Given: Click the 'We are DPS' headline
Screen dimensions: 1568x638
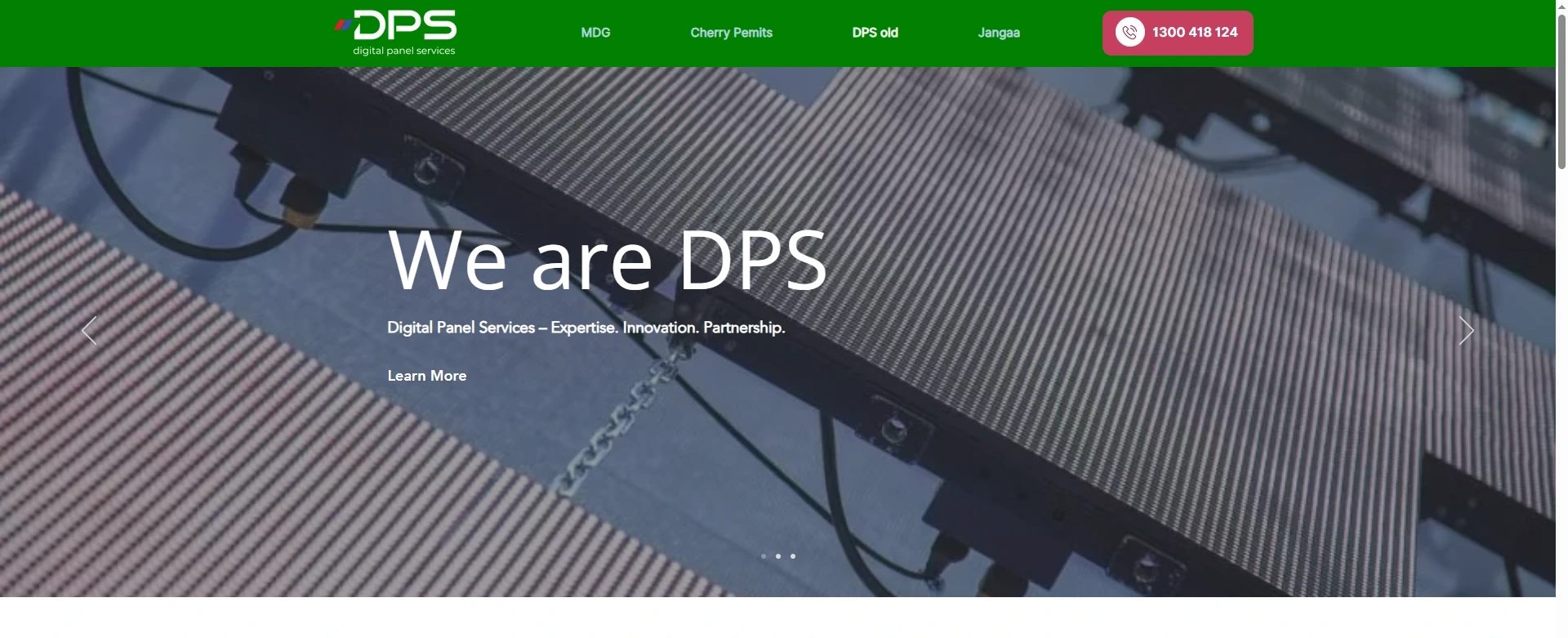Looking at the screenshot, I should 608,261.
